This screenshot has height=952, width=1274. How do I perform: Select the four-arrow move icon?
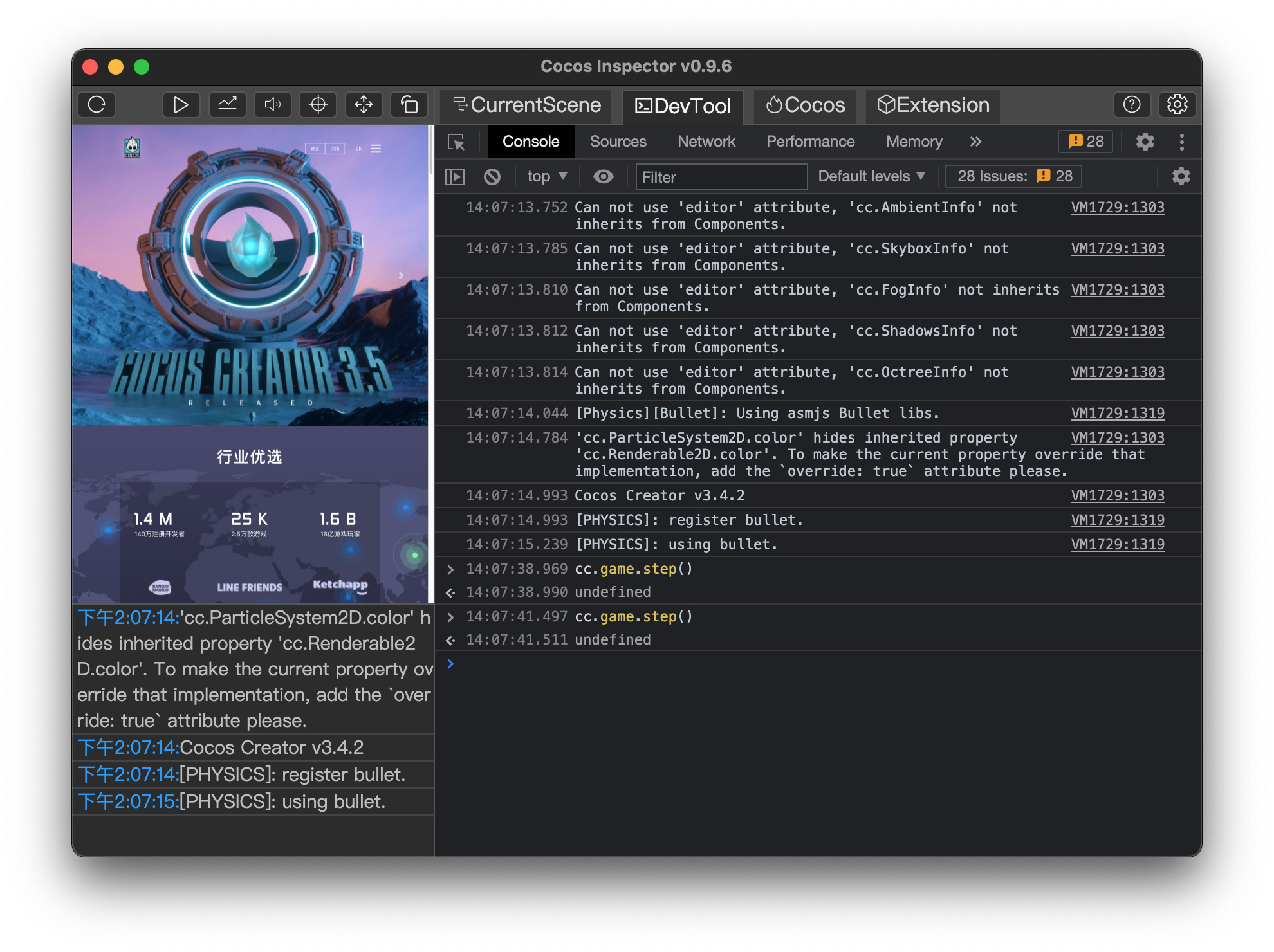point(364,105)
